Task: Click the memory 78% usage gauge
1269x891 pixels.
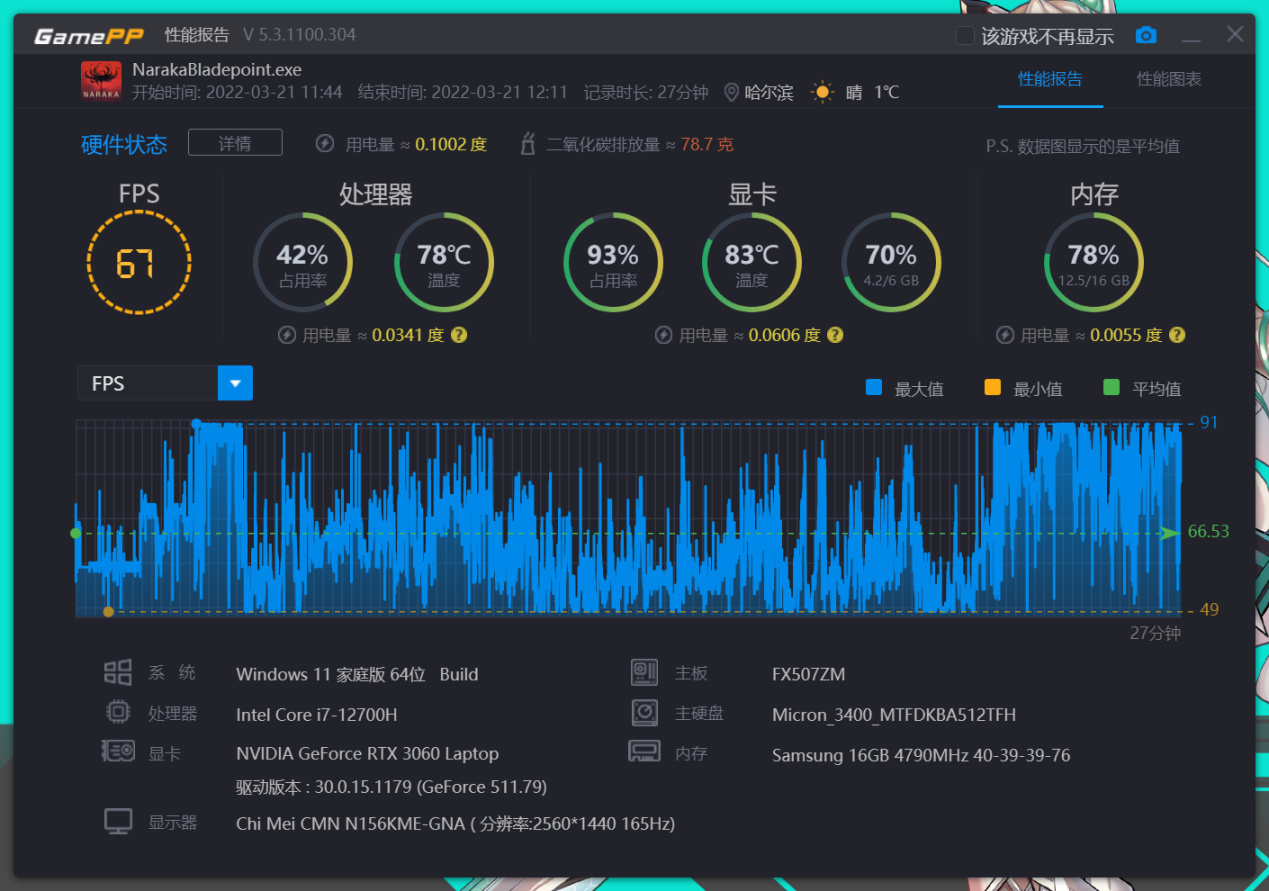Action: point(1094,262)
